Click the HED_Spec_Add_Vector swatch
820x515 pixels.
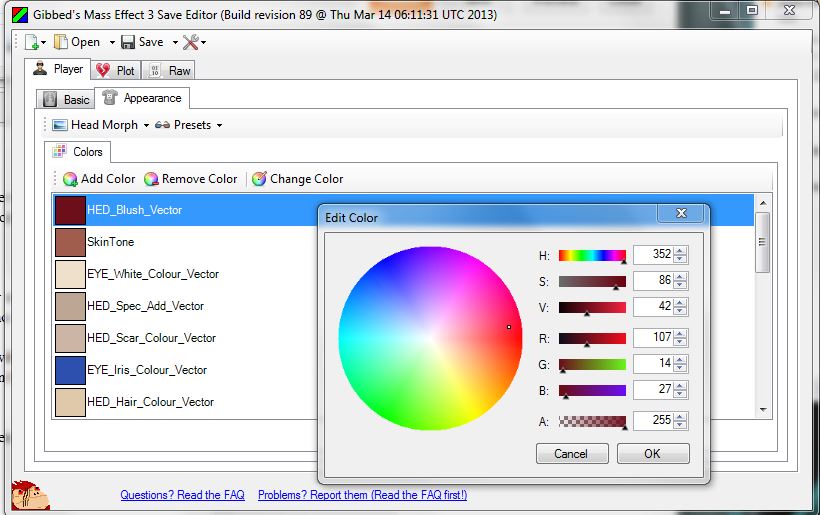tap(70, 306)
